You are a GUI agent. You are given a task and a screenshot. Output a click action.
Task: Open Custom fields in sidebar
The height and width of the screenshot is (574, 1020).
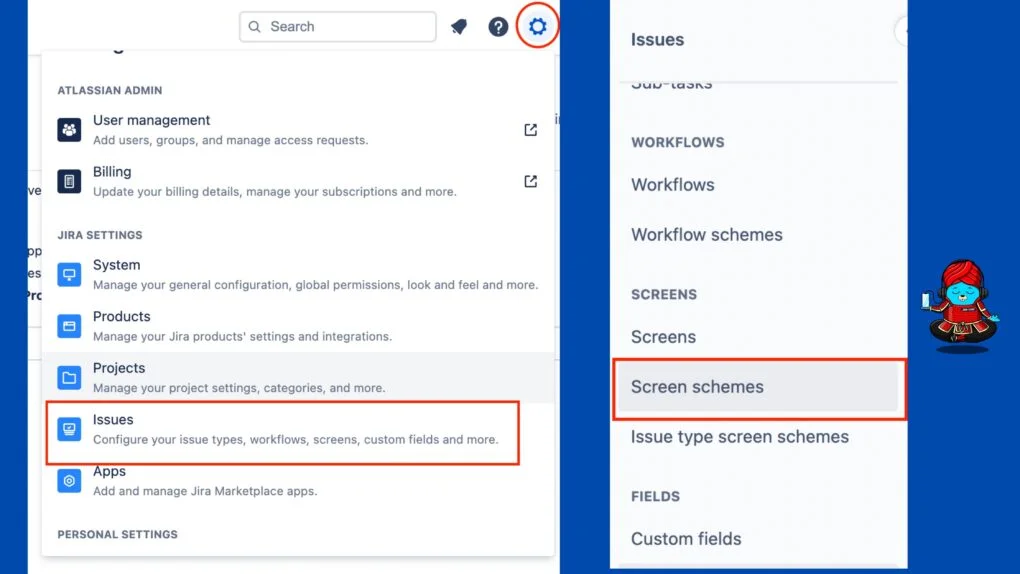686,539
